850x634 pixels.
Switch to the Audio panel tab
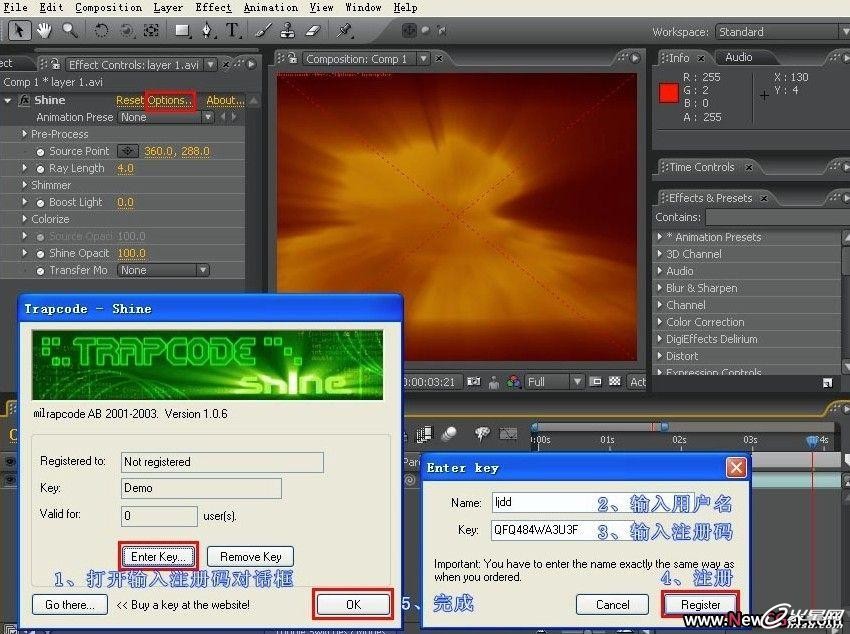pyautogui.click(x=739, y=57)
